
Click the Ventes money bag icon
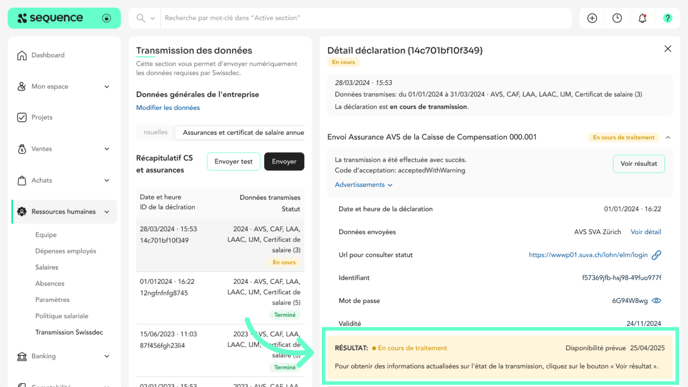22,149
